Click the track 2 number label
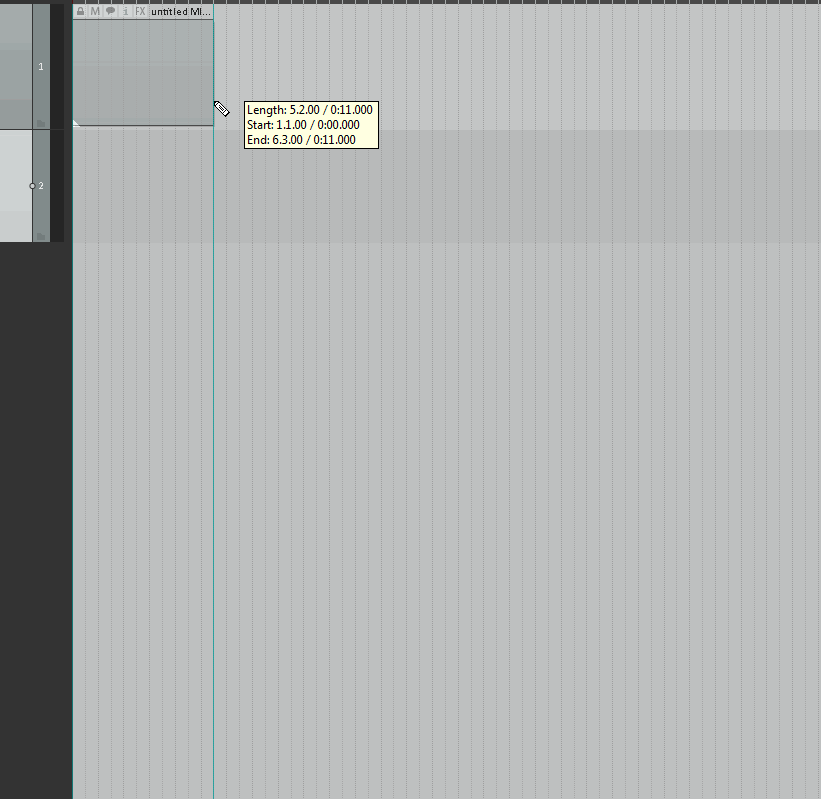The image size is (821, 799). (x=41, y=186)
